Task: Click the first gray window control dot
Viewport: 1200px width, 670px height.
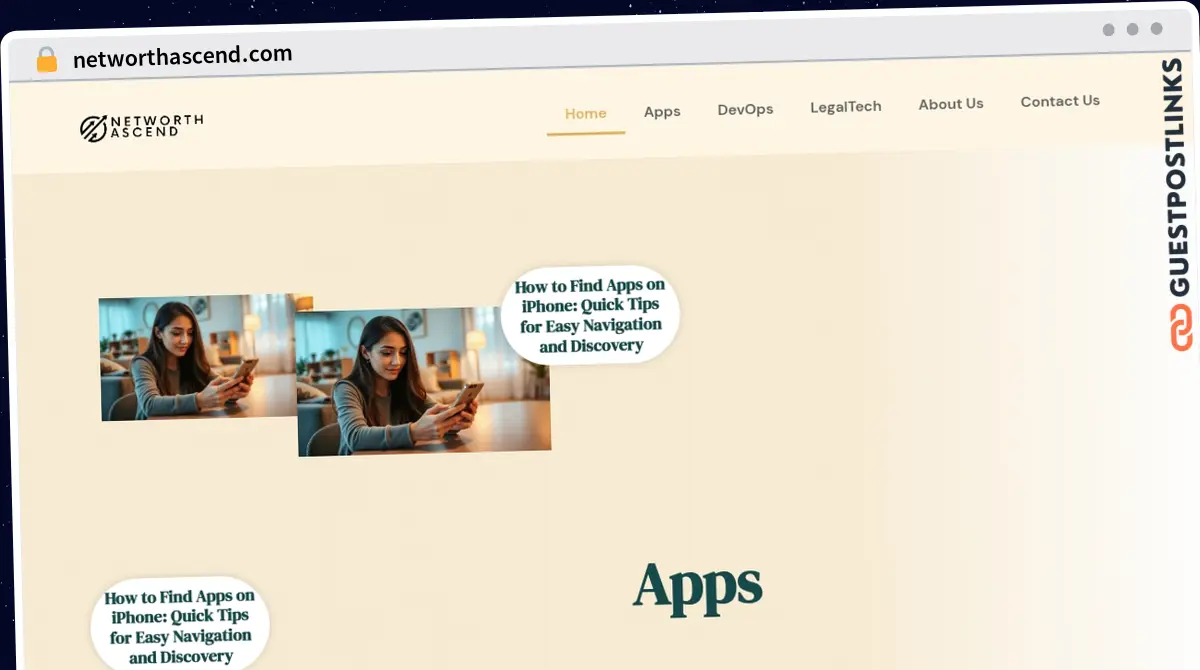Action: pos(1108,30)
